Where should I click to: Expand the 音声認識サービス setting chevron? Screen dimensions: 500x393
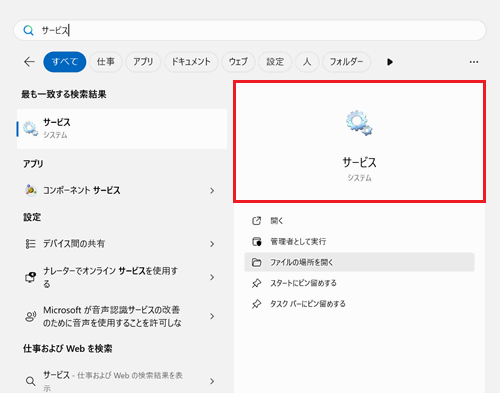[x=212, y=316]
